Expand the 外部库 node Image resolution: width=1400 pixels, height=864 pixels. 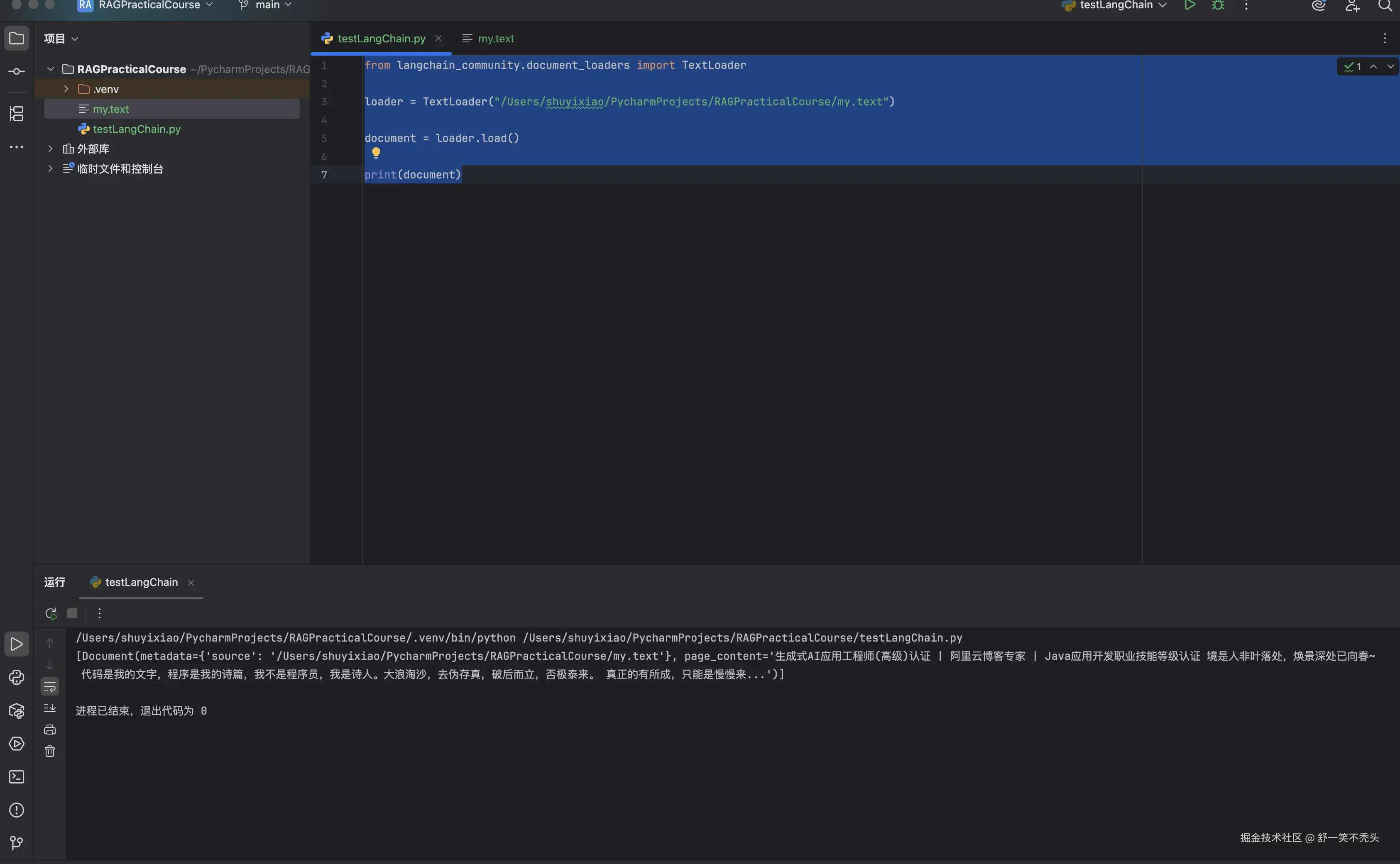(50, 149)
